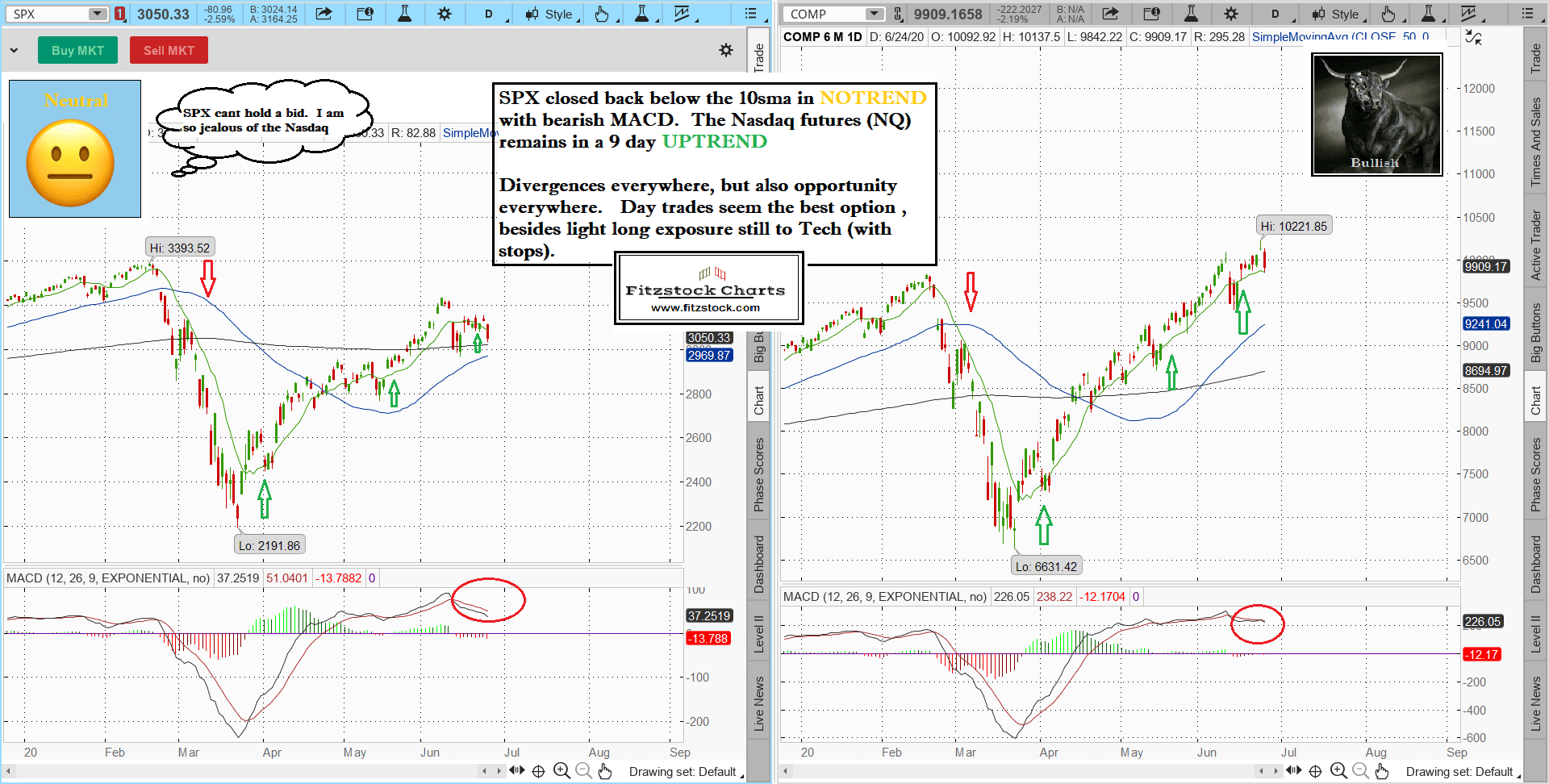
Task: Collapse the Buy/Sell button bar chevron
Action: [15, 50]
